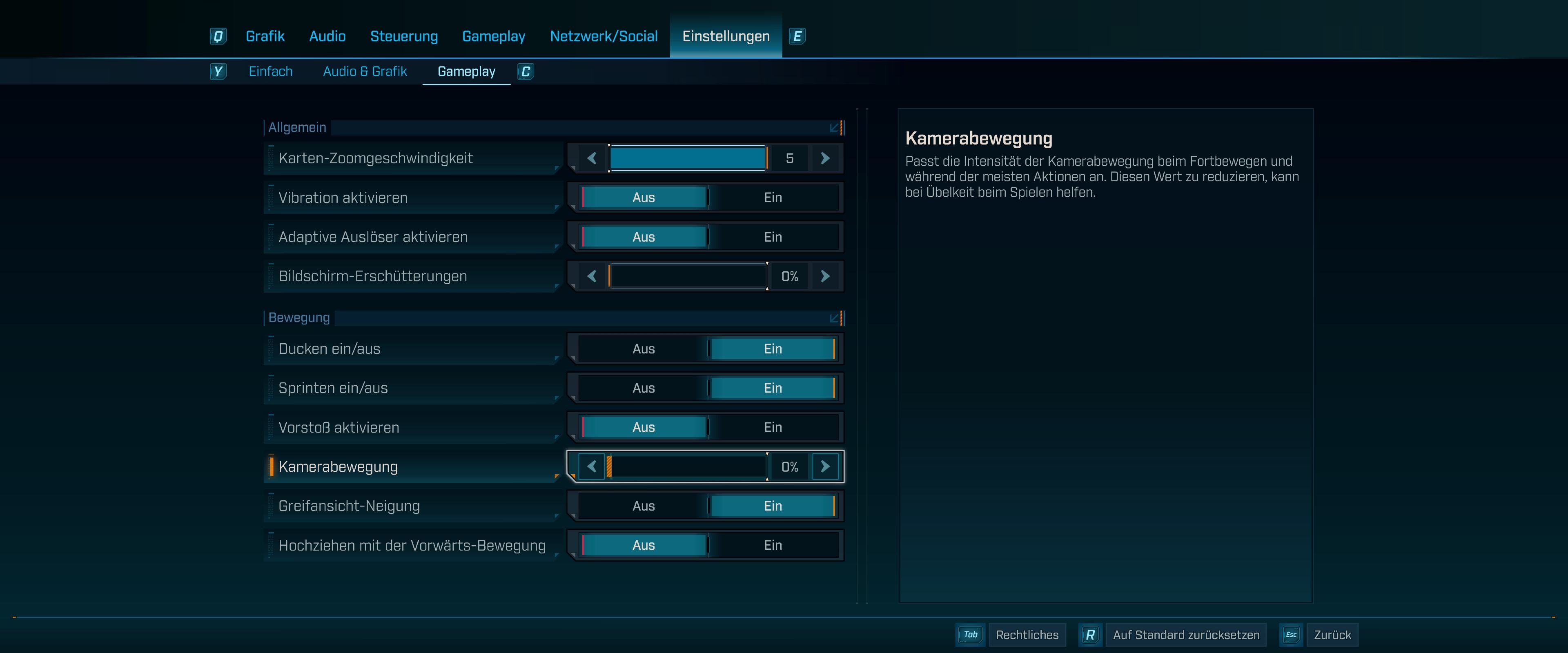Image resolution: width=1568 pixels, height=653 pixels.
Task: Collapse the Bewegung section
Action: [835, 318]
